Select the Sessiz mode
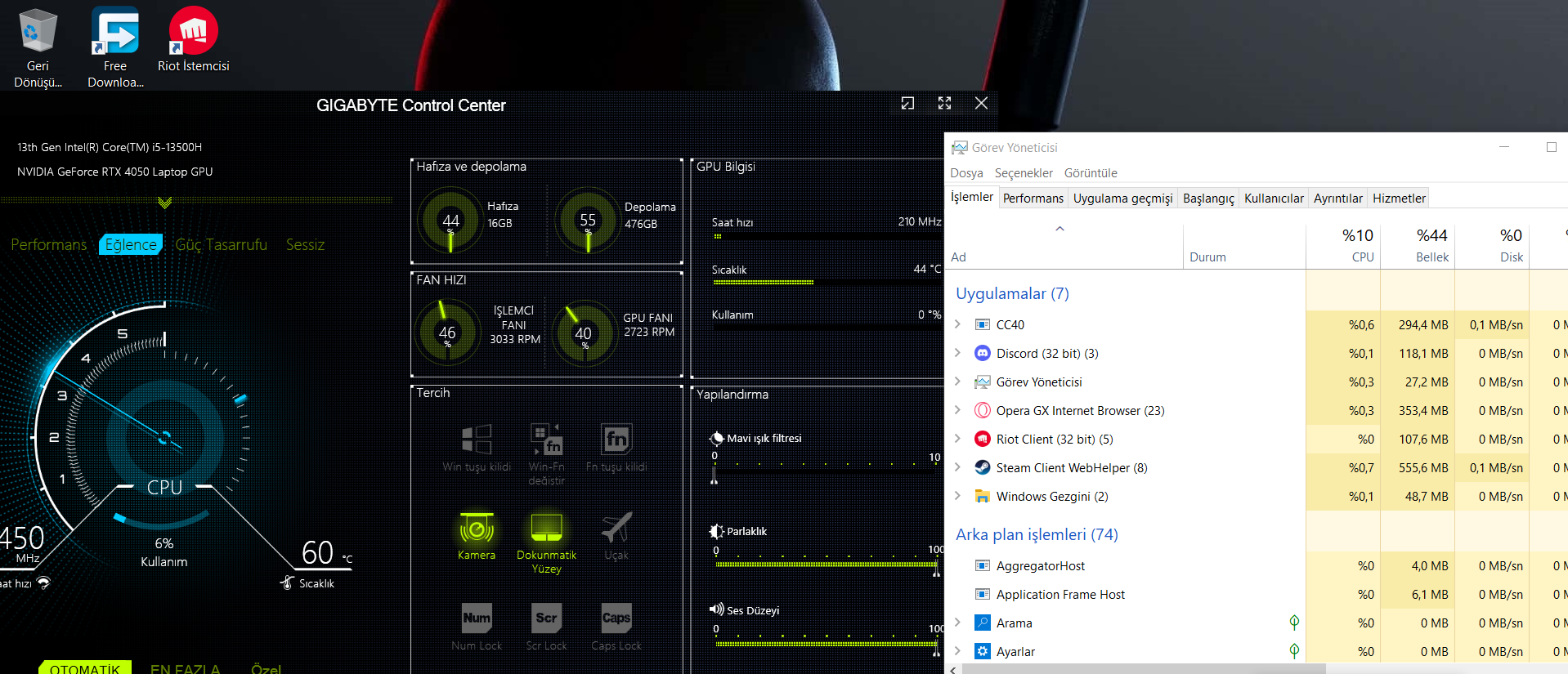This screenshot has width=1568, height=674. (x=305, y=244)
